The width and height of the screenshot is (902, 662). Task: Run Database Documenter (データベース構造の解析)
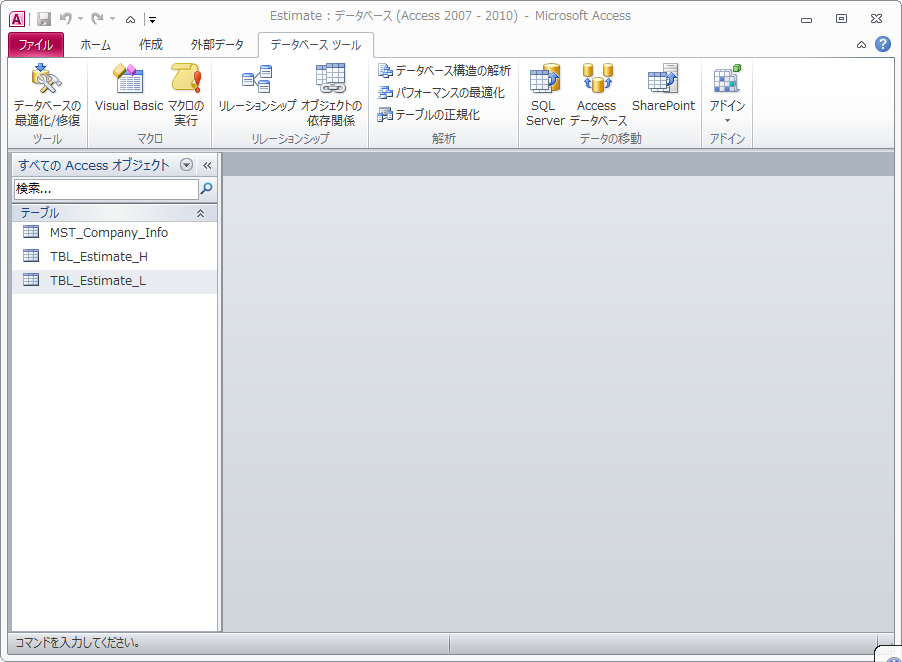click(444, 71)
